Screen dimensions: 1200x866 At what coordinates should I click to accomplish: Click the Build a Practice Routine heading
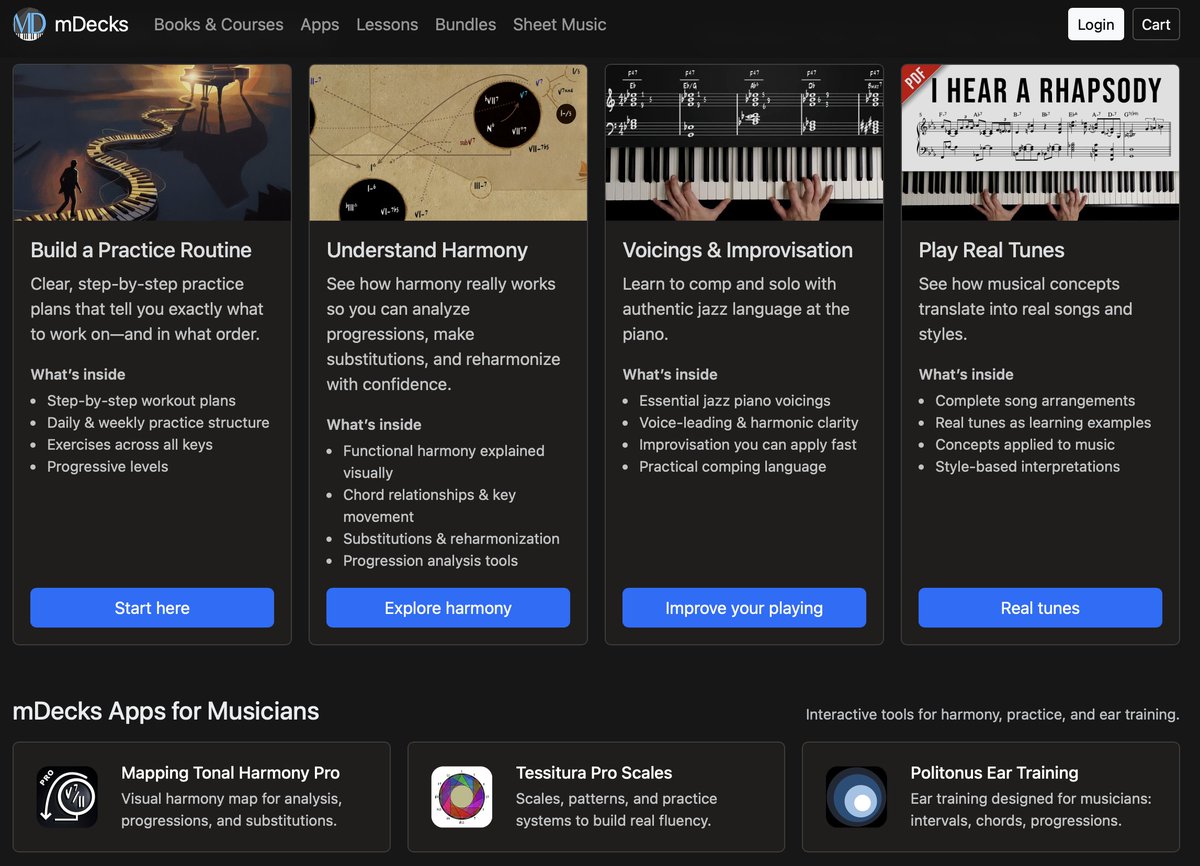141,250
